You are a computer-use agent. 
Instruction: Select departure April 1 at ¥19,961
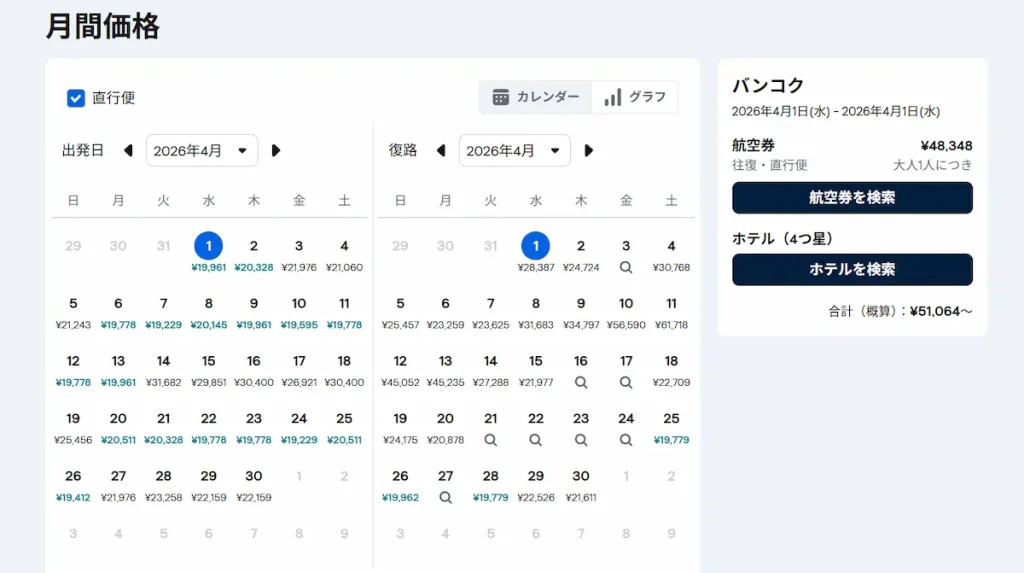pos(208,254)
